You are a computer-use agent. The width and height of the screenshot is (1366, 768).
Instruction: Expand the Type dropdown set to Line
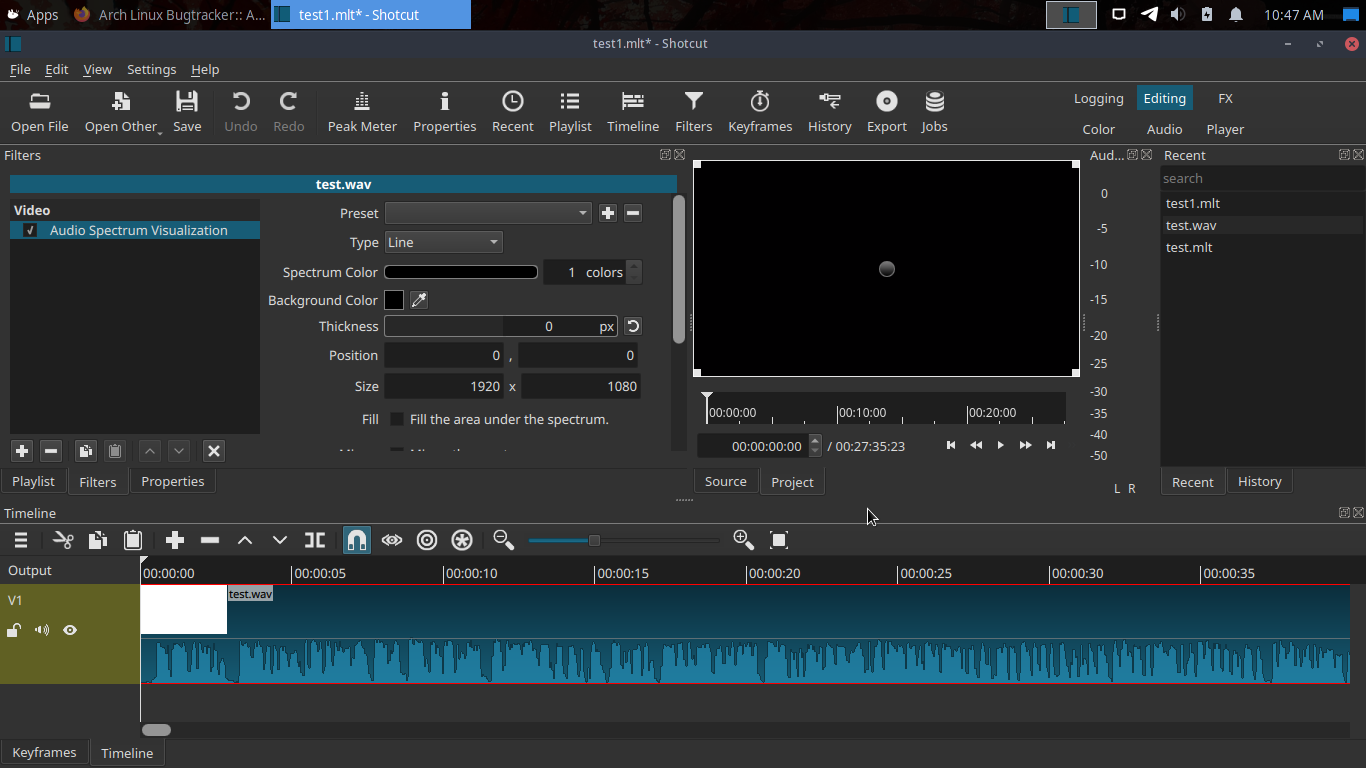(443, 242)
